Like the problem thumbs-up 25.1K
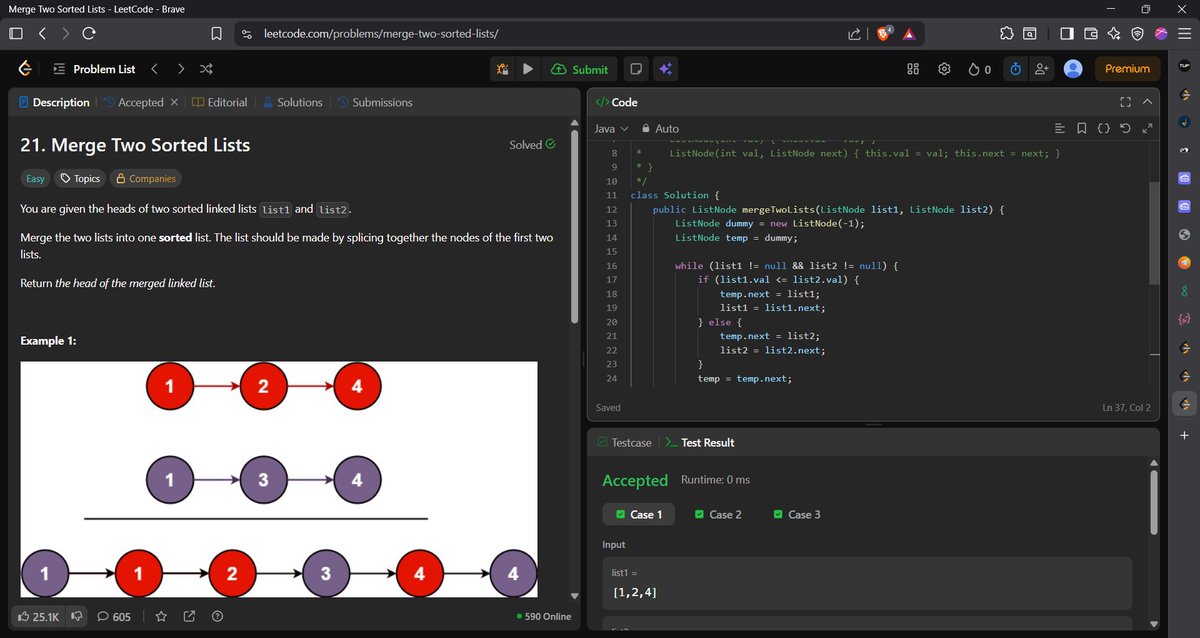Screen dimensions: 1200x638 39,616
